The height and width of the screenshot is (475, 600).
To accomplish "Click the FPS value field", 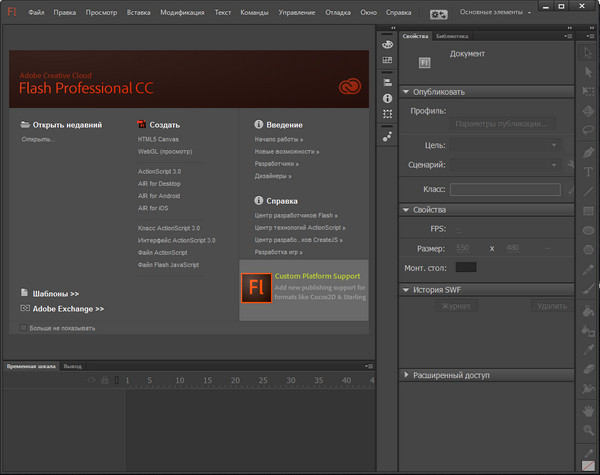I will (x=459, y=229).
